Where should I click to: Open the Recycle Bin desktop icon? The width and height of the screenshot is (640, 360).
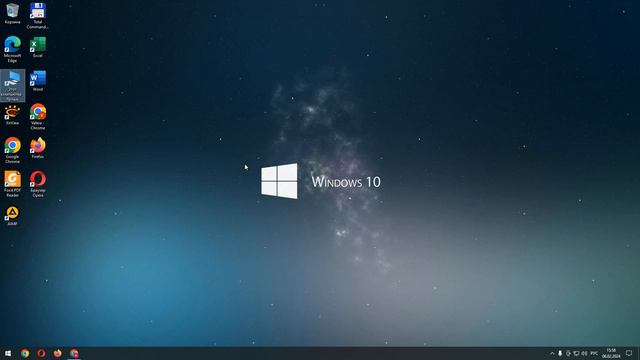click(x=13, y=13)
